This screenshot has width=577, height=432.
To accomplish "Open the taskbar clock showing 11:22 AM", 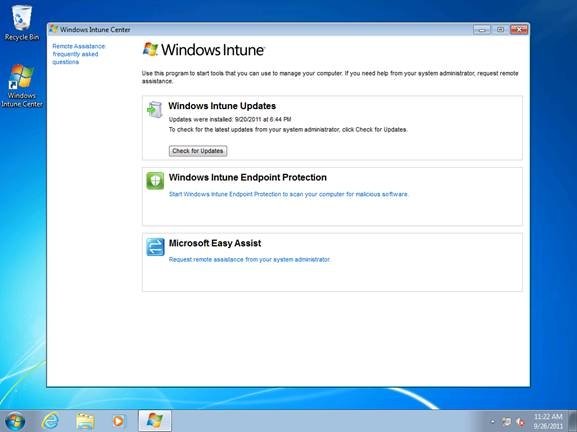I will pyautogui.click(x=548, y=421).
